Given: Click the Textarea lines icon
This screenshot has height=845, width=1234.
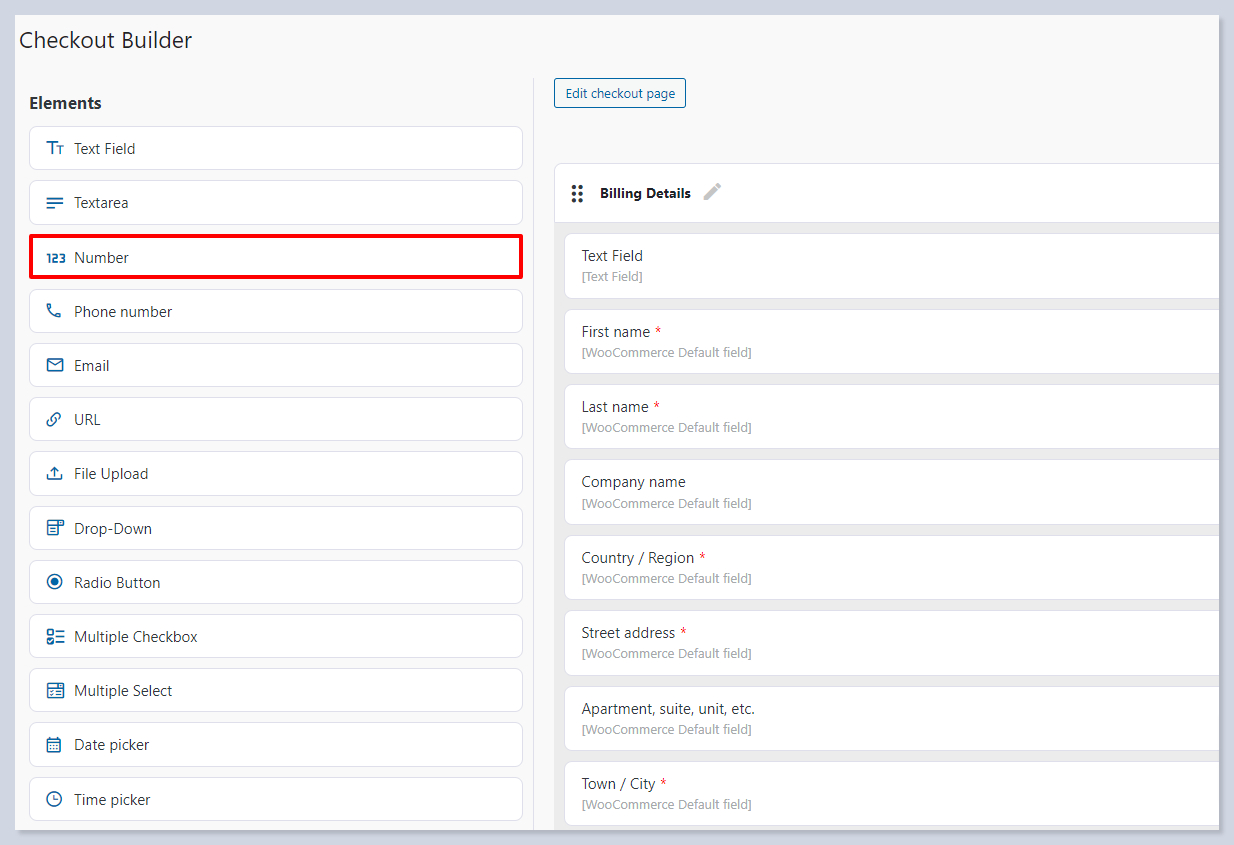Looking at the screenshot, I should pyautogui.click(x=55, y=203).
